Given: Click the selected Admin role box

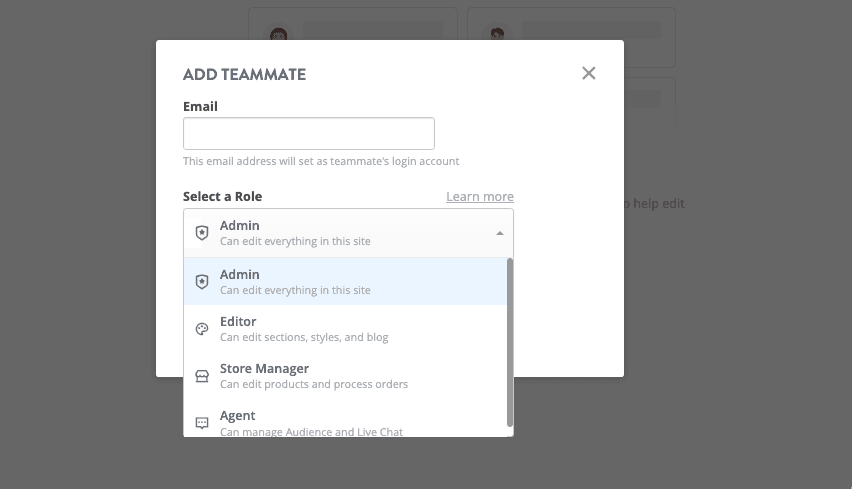Looking at the screenshot, I should pyautogui.click(x=348, y=233).
